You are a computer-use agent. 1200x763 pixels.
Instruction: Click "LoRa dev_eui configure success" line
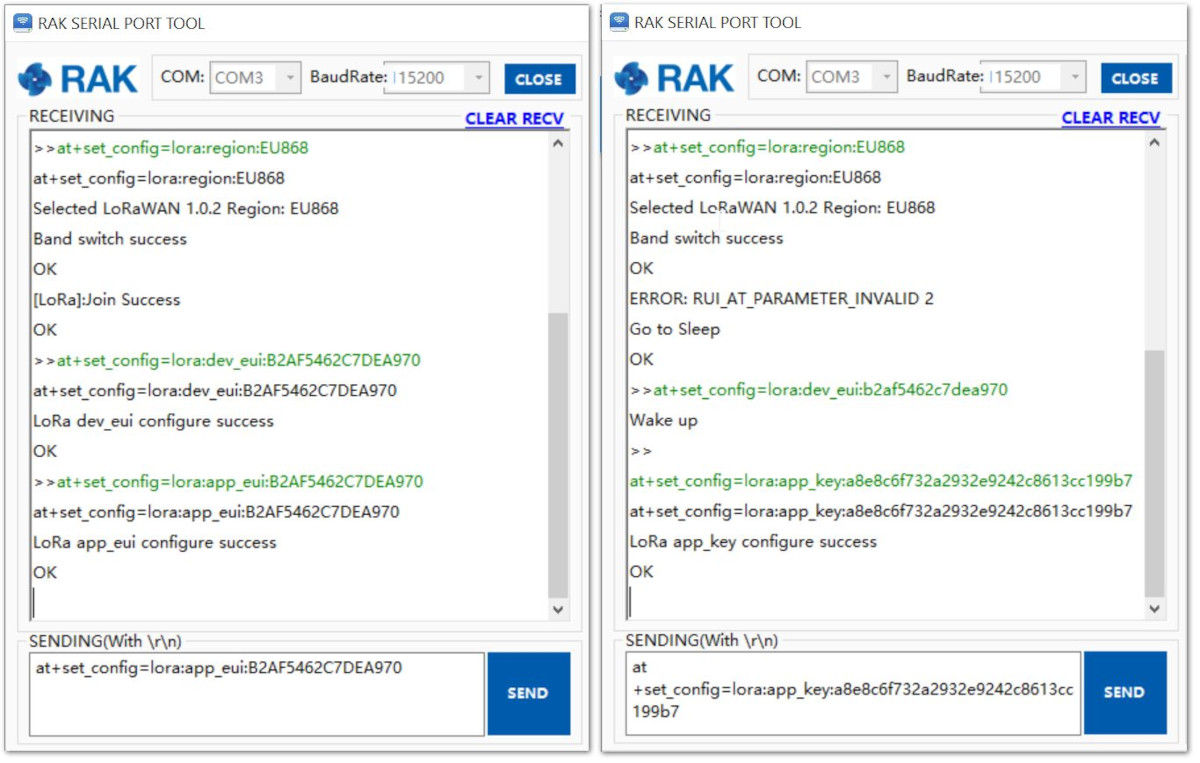153,421
